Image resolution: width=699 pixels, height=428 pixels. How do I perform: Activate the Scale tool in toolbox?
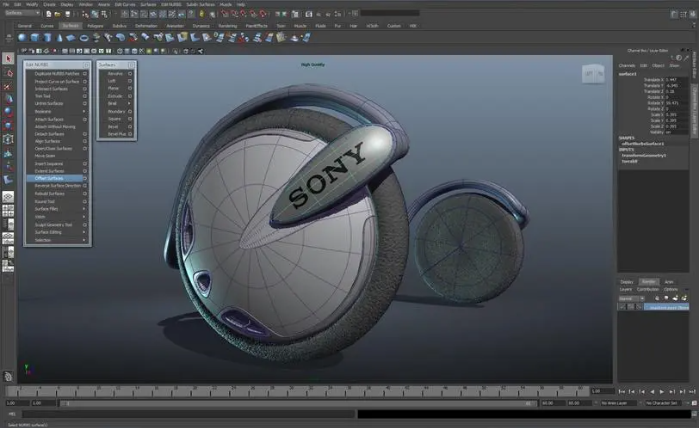[x=8, y=126]
